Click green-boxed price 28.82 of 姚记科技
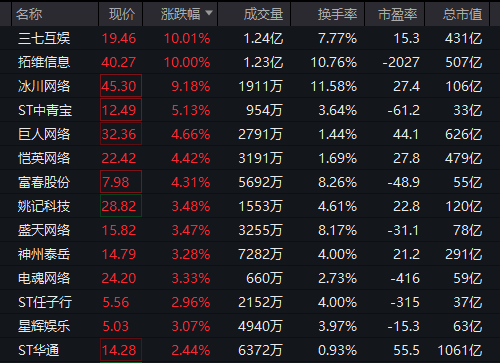 click(x=121, y=206)
